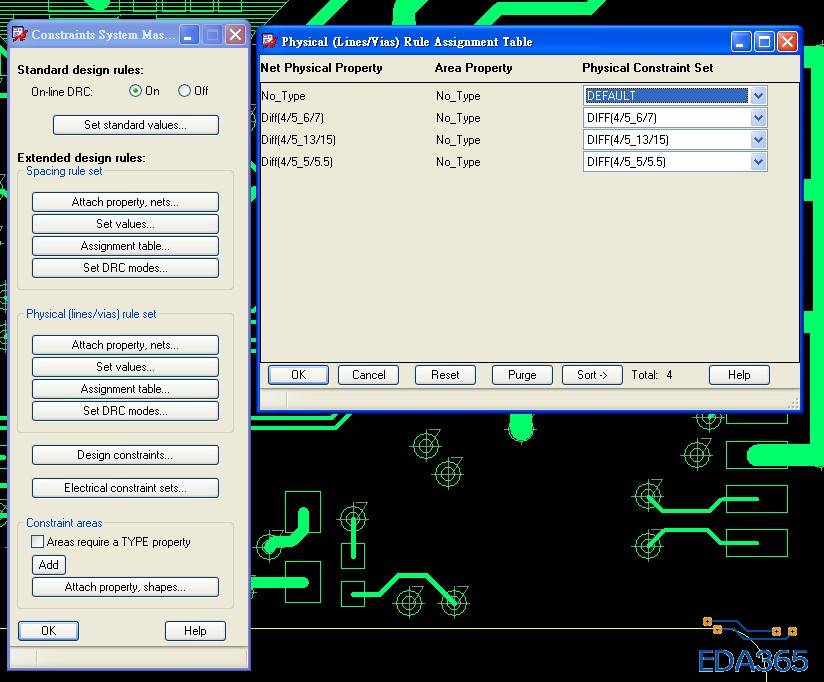
Task: Purge unused entries with Purge button
Action: (522, 375)
